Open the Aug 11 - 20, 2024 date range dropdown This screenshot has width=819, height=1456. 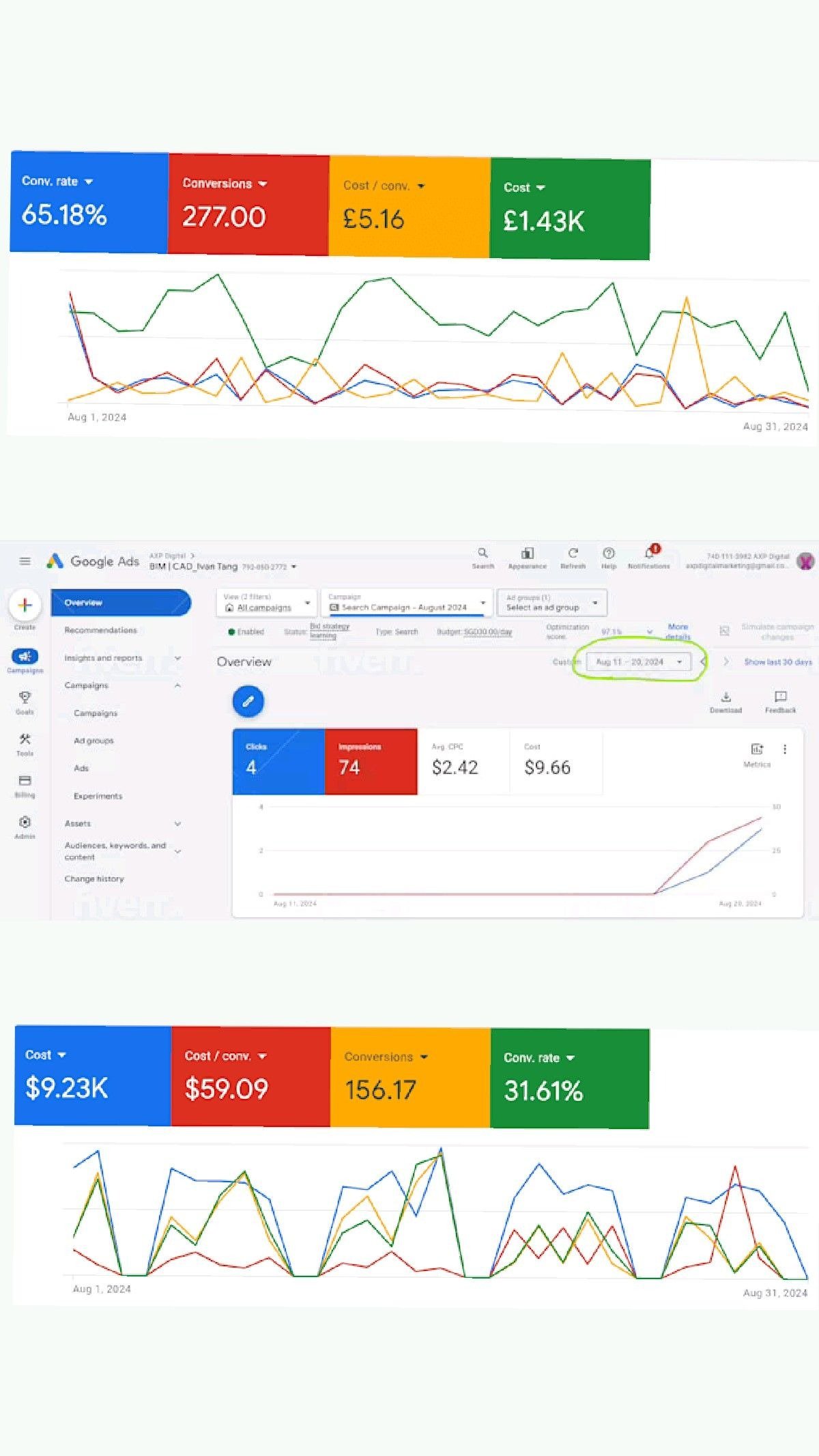638,662
